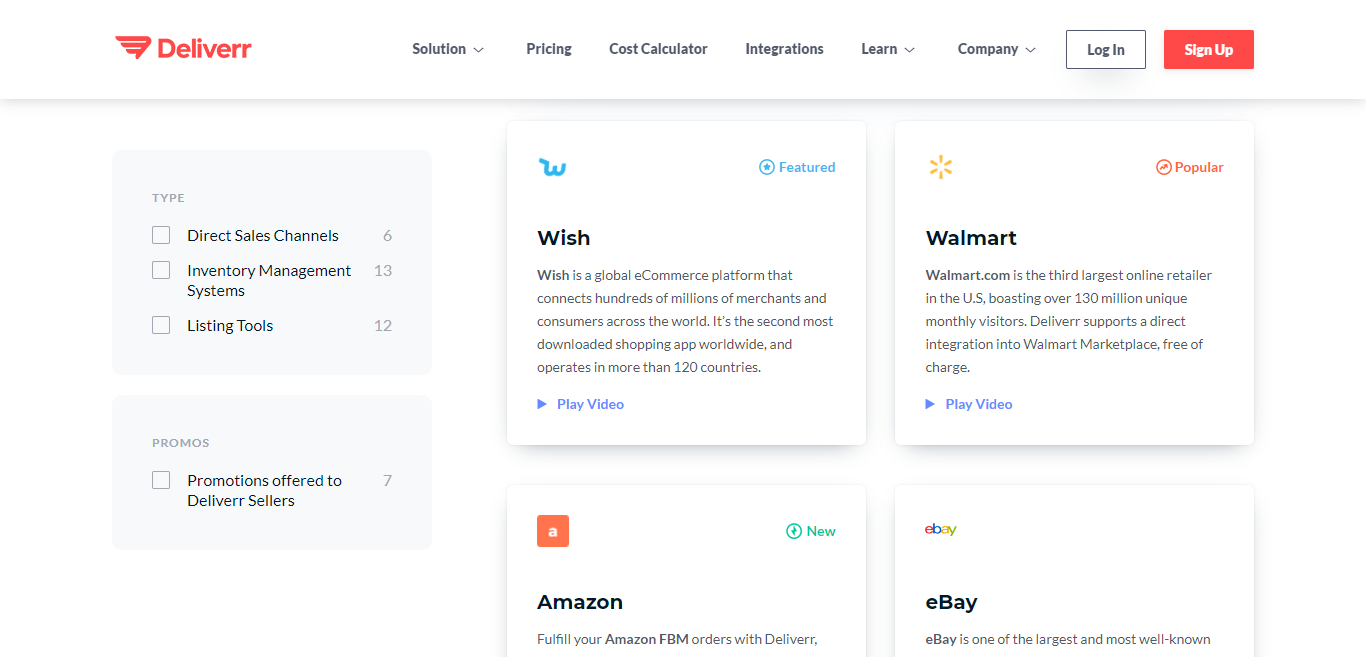Open the Learn dropdown menu

coord(888,49)
